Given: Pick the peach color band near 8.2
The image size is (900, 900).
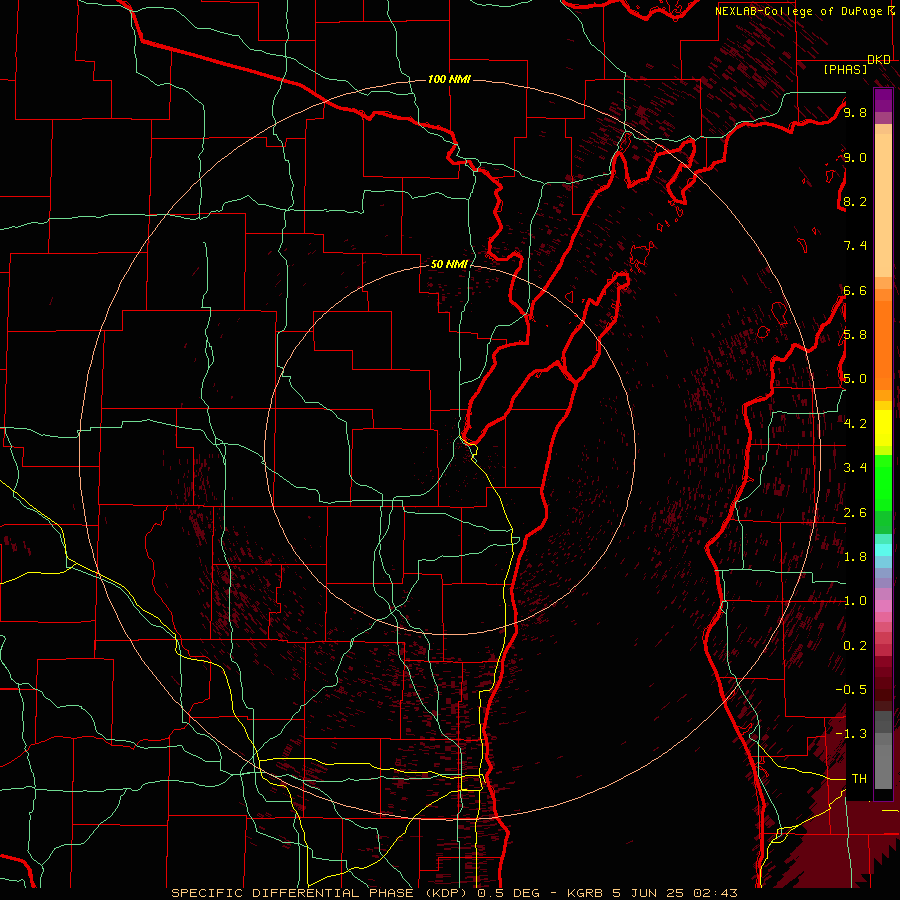Looking at the screenshot, I should [x=883, y=205].
